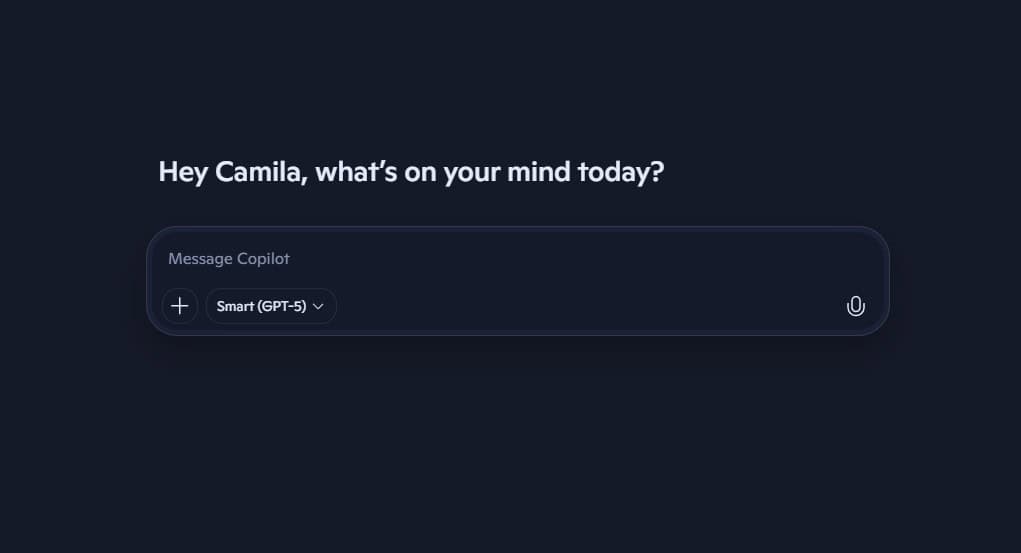This screenshot has height=553, width=1021.
Task: Talk to Copilot using the microphone button
Action: coord(855,306)
